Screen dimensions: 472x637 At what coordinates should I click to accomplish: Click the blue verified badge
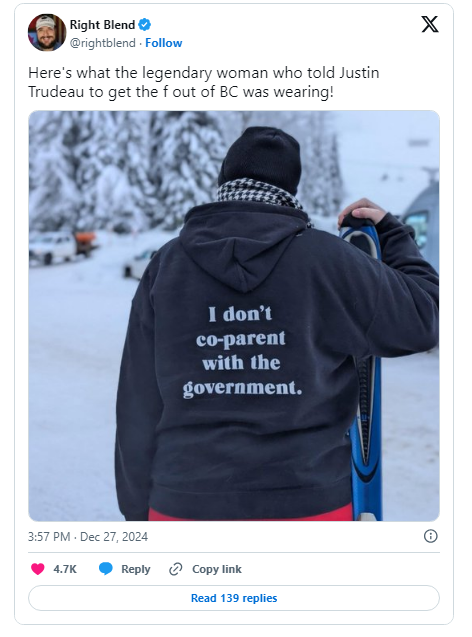click(145, 25)
